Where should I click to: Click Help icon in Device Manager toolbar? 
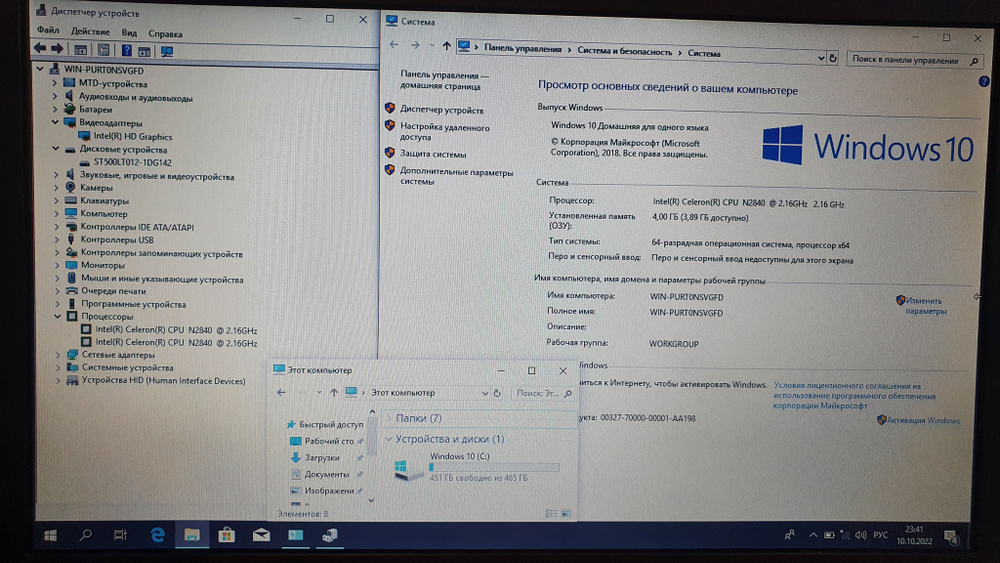(x=126, y=50)
